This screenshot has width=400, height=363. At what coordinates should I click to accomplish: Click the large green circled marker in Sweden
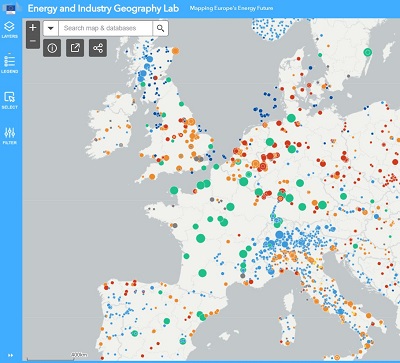click(x=368, y=52)
